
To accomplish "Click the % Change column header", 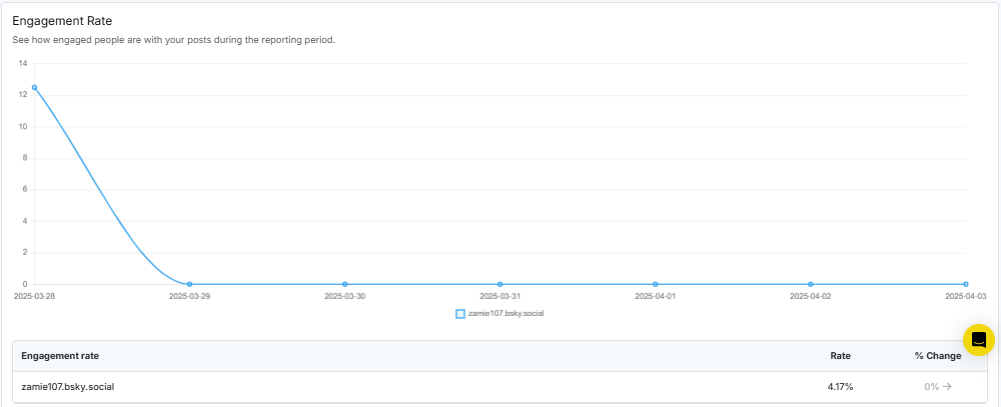I will [938, 355].
